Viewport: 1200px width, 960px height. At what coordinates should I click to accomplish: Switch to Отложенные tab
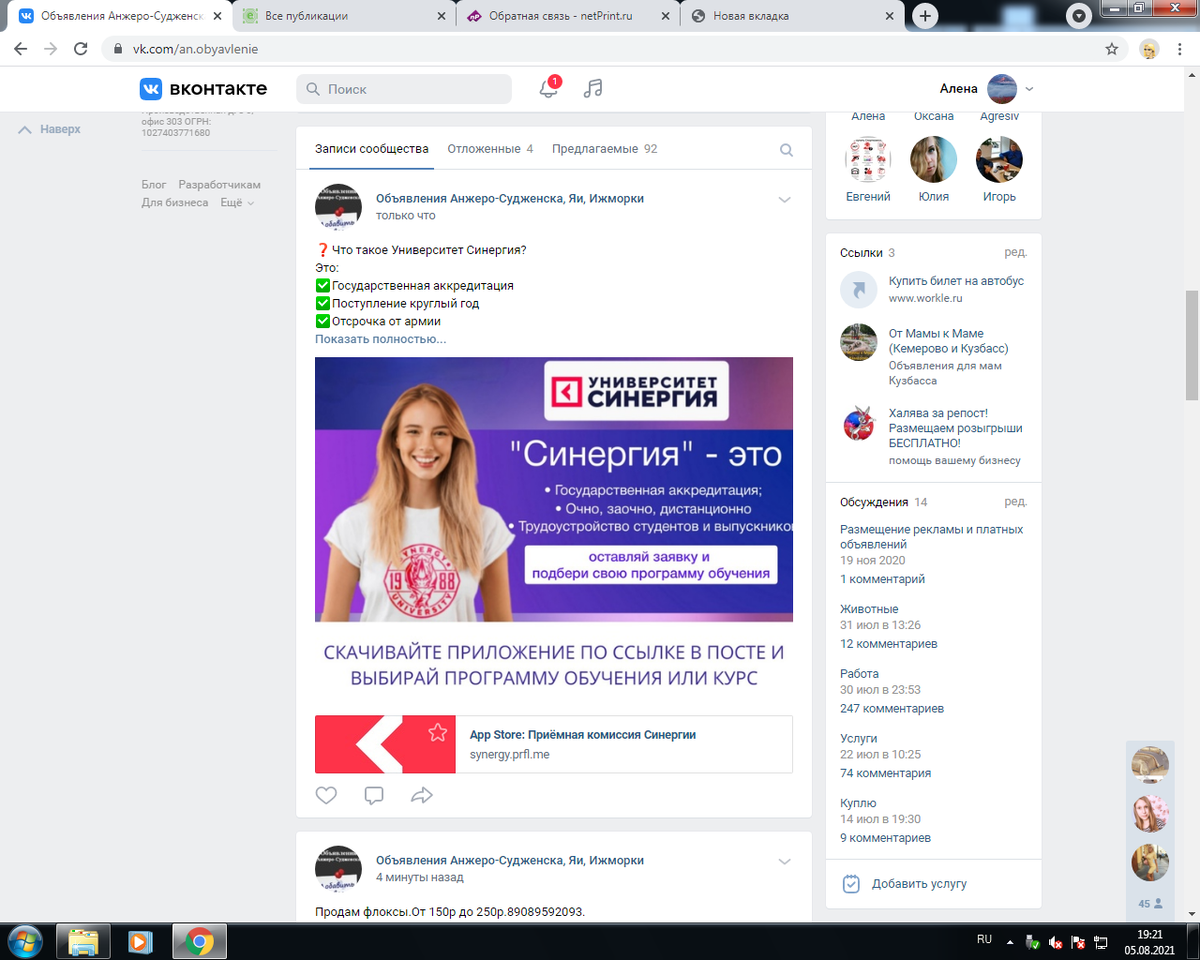click(490, 149)
